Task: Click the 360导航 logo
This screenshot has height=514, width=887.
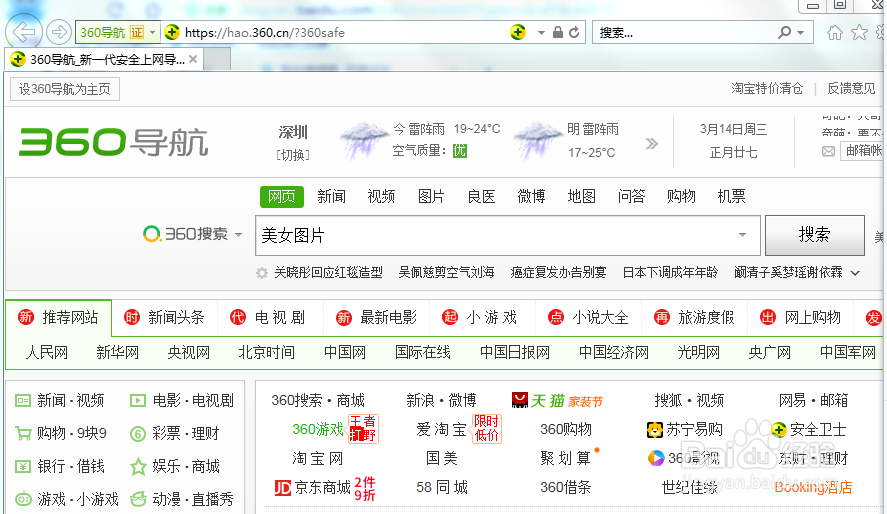Action: [114, 141]
